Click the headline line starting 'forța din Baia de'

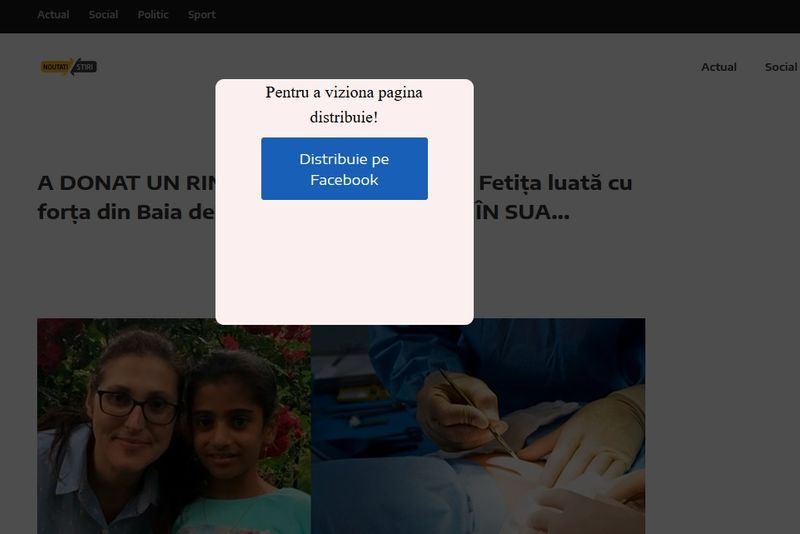tap(125, 214)
